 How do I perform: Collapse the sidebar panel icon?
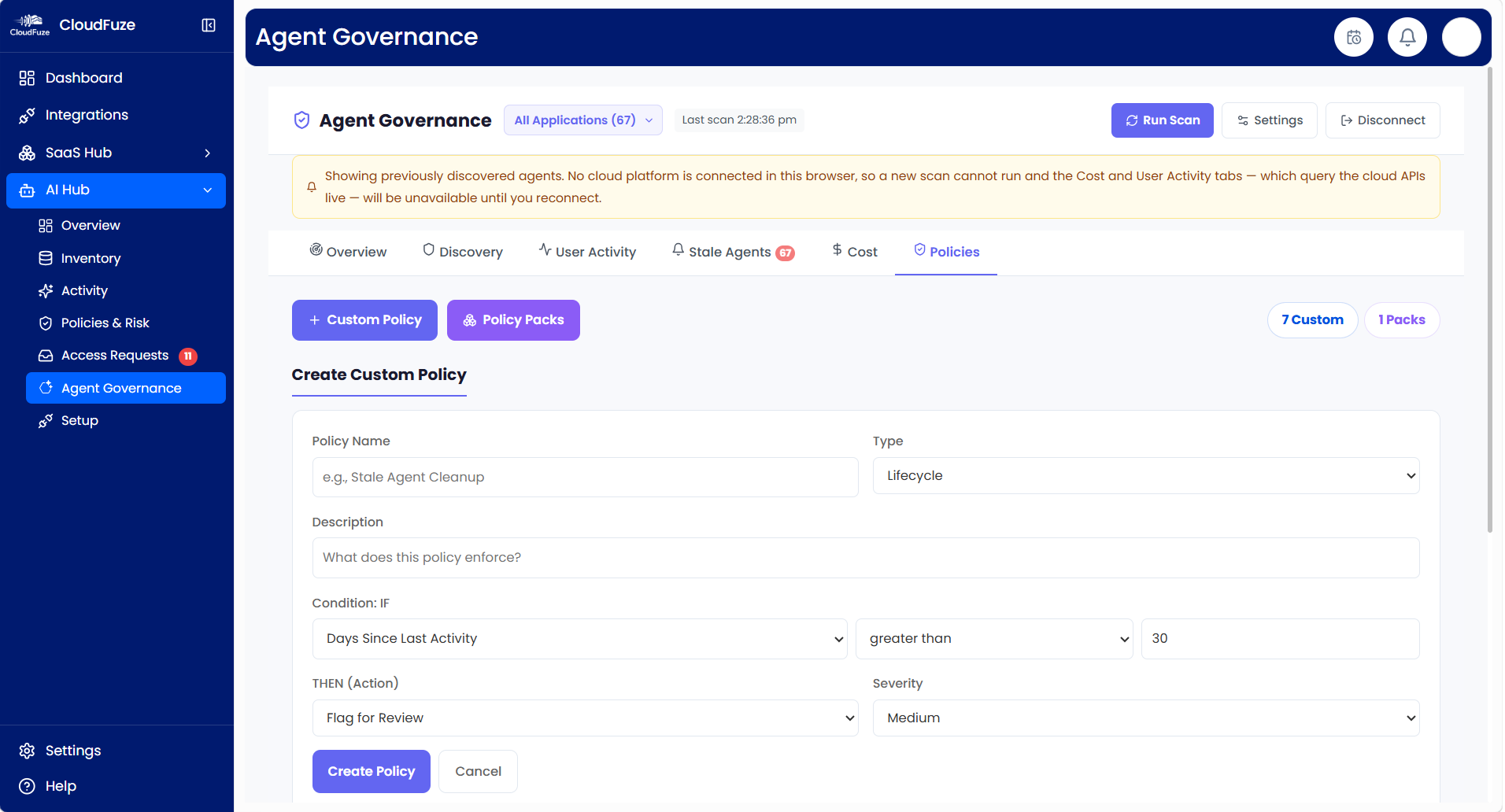[x=209, y=25]
